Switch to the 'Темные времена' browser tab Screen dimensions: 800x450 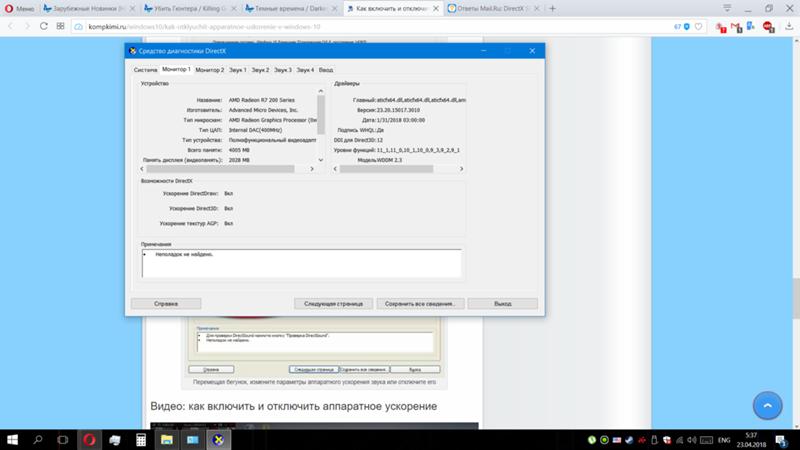click(x=291, y=9)
